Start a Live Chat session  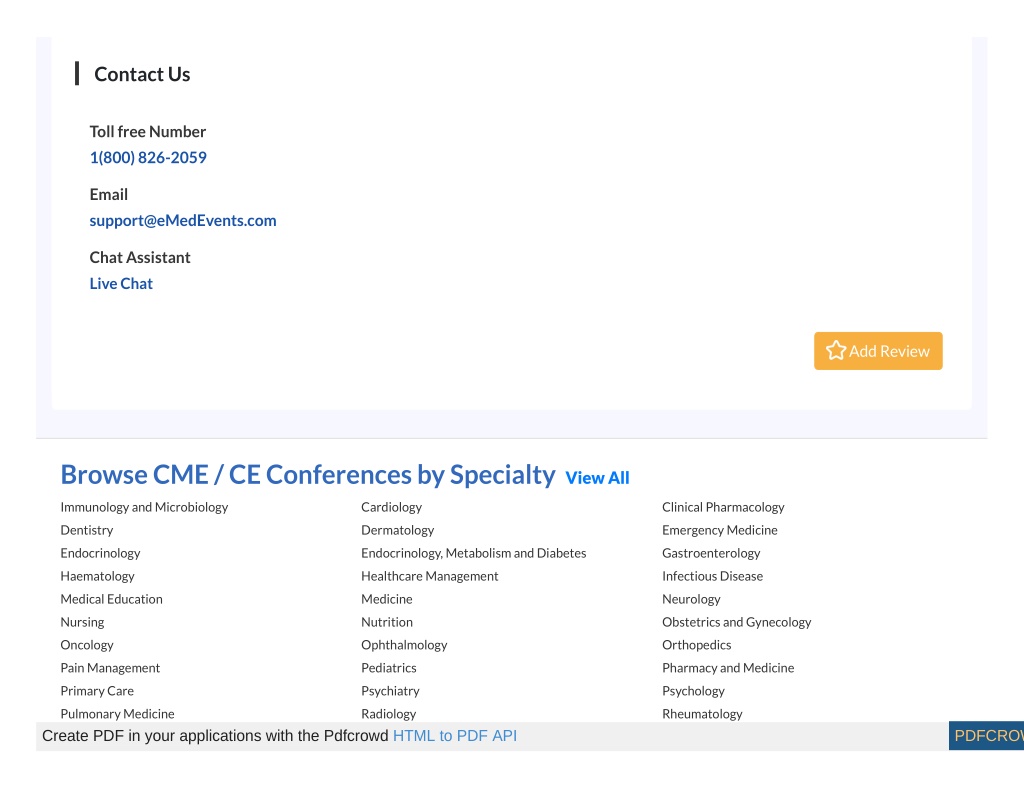point(121,283)
